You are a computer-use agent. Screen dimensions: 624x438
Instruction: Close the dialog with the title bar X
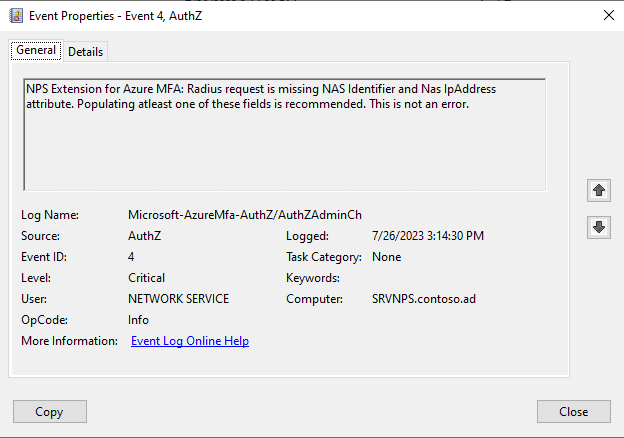coord(609,15)
